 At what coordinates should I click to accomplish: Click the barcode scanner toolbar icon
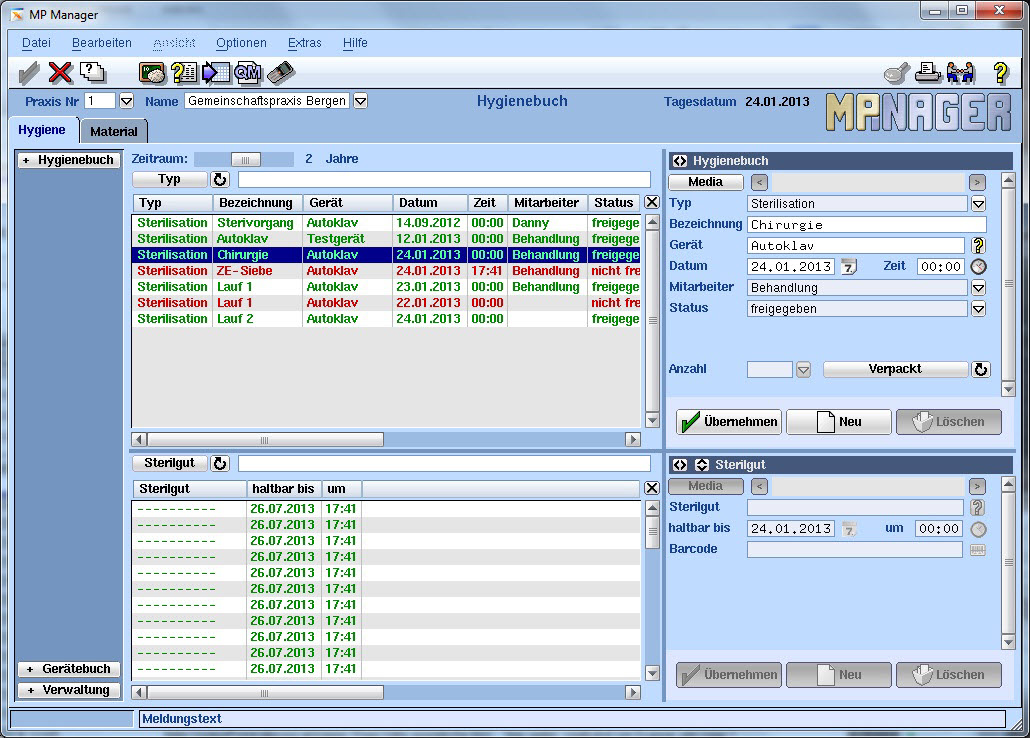point(280,72)
